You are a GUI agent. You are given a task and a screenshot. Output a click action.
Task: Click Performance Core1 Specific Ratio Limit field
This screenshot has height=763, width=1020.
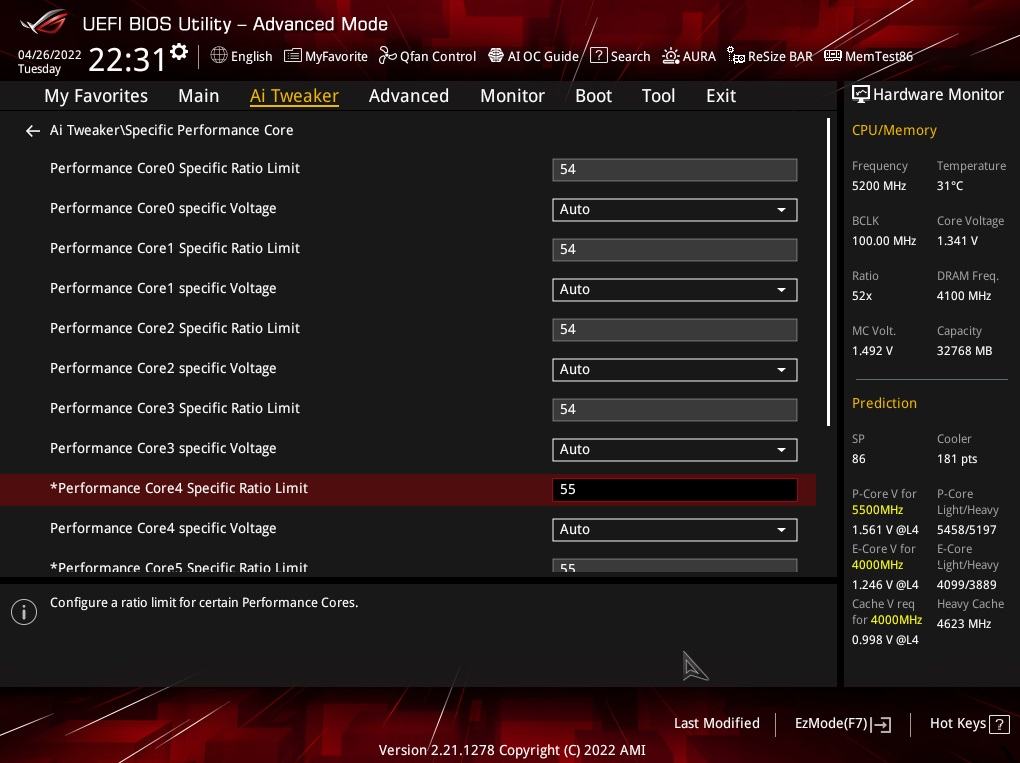click(675, 250)
